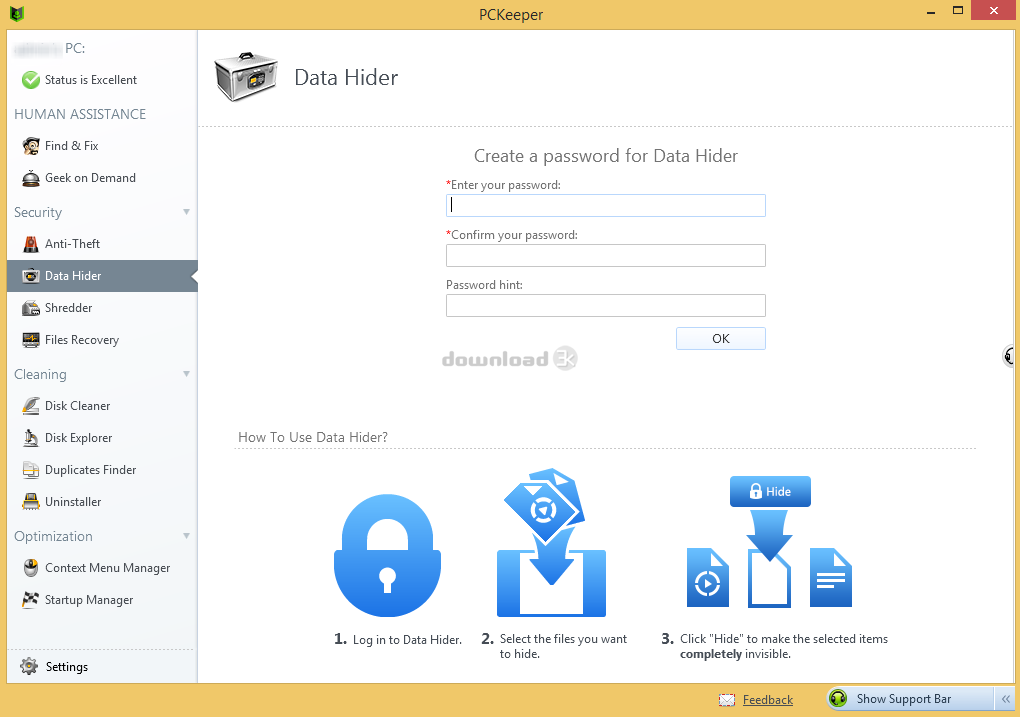Click the Uninstaller icon
This screenshot has height=717, width=1020.
31,502
